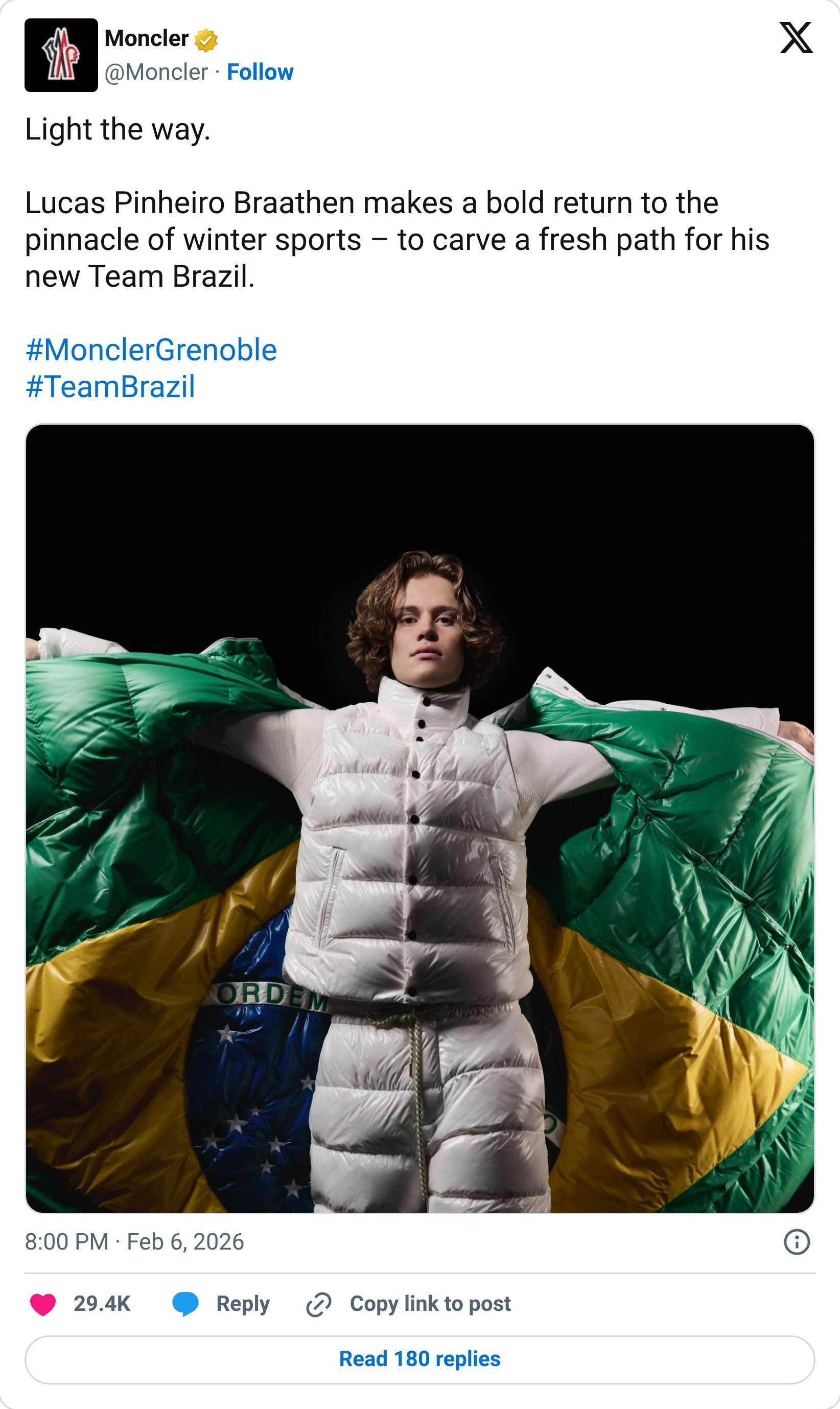Follow the Moncler account
This screenshot has width=840, height=1409.
tap(260, 73)
